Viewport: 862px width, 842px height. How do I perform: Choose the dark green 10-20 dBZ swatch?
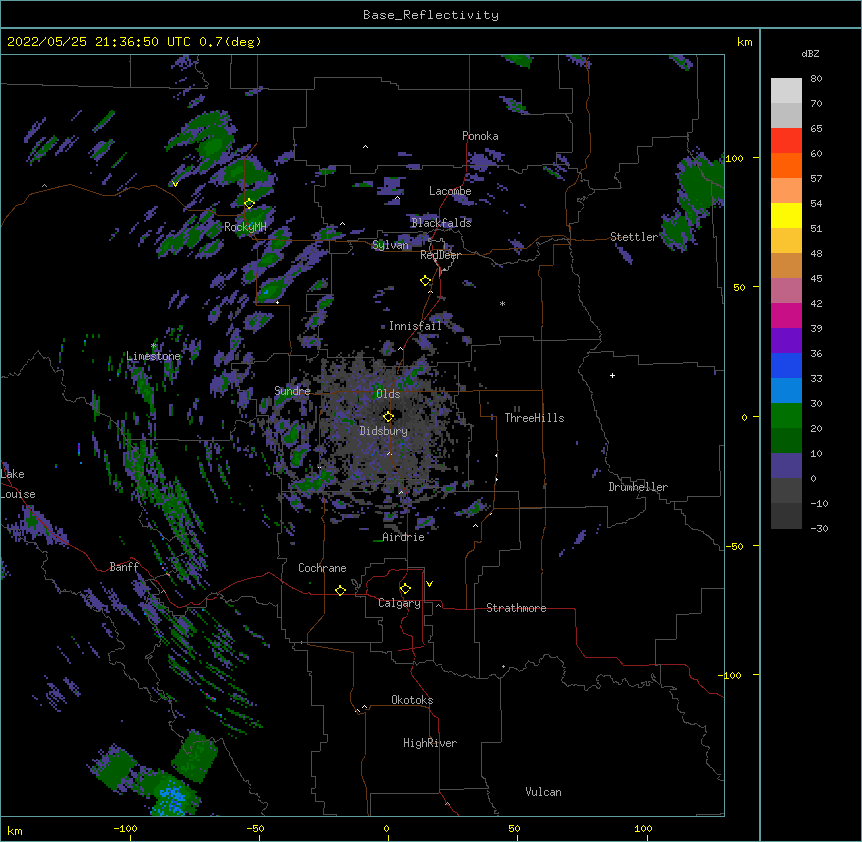(786, 441)
